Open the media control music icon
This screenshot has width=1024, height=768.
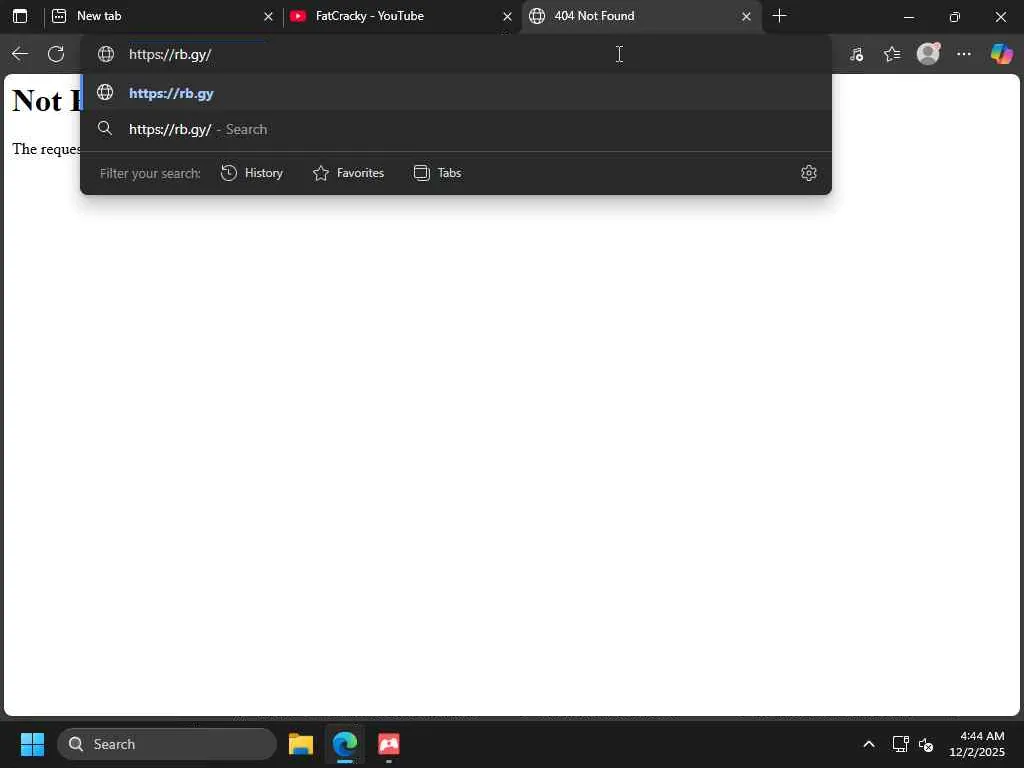click(856, 54)
